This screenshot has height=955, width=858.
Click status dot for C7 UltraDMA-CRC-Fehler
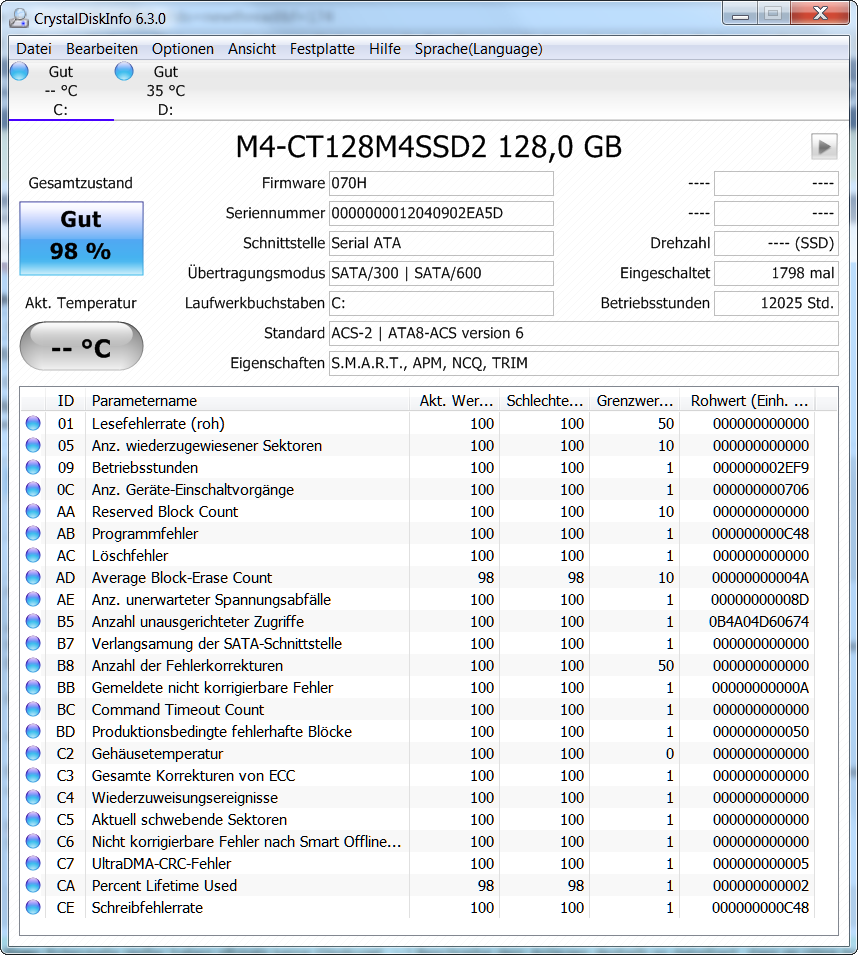pos(33,863)
